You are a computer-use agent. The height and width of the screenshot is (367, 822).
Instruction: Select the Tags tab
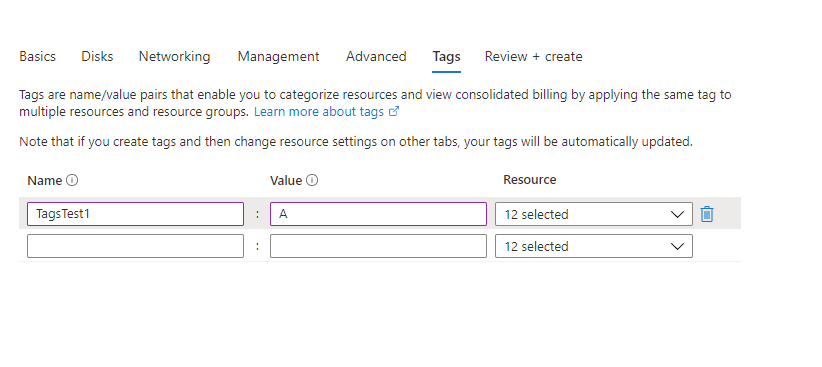(x=447, y=56)
